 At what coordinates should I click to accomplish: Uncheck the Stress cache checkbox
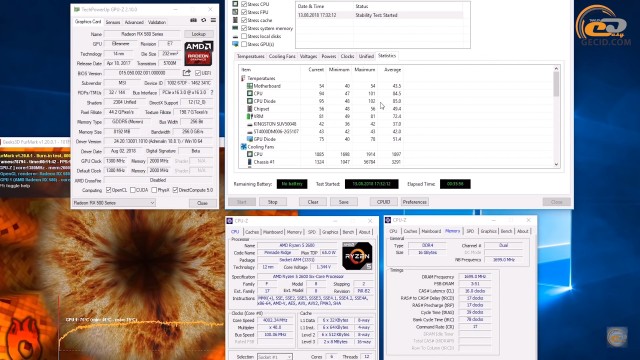(x=244, y=20)
